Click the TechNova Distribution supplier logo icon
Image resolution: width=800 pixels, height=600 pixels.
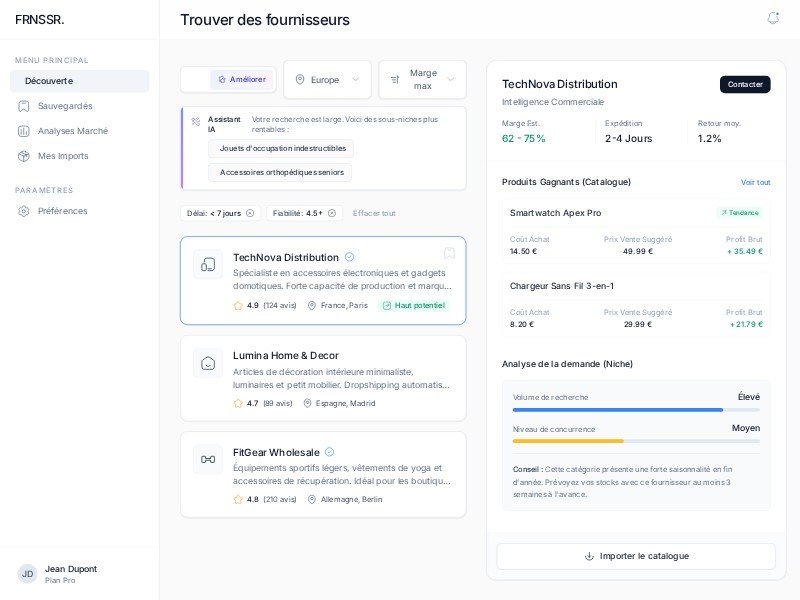208,265
